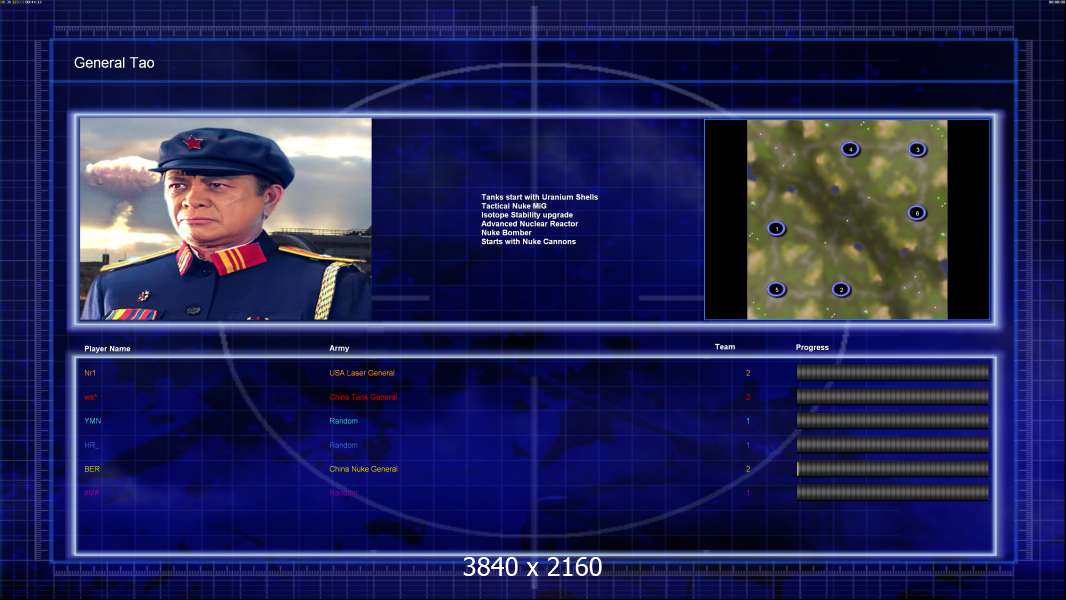The image size is (1066, 600).
Task: Click the progress bar for Nr1
Action: click(893, 372)
